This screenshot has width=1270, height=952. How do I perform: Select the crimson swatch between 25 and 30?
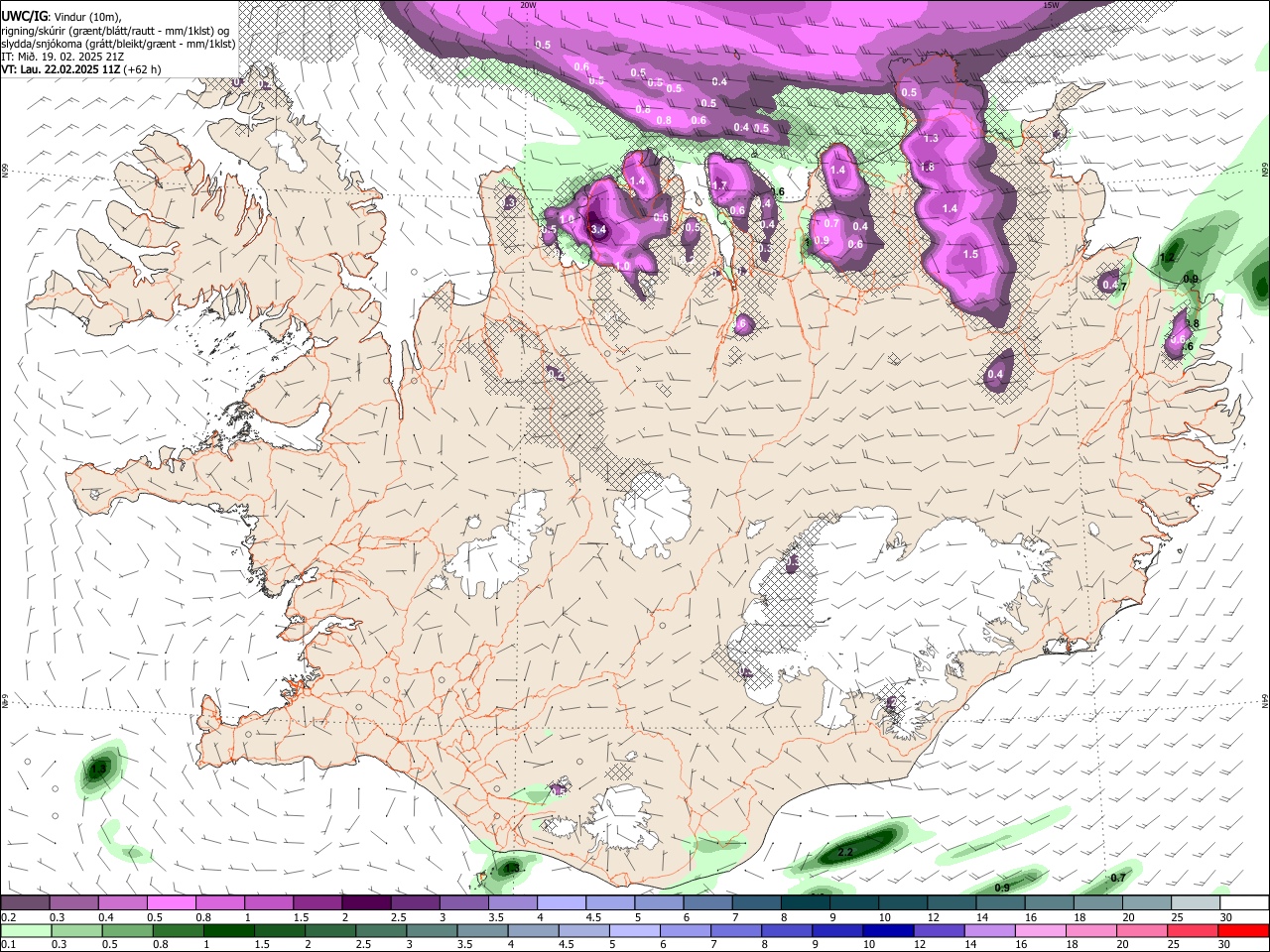(x=1192, y=930)
